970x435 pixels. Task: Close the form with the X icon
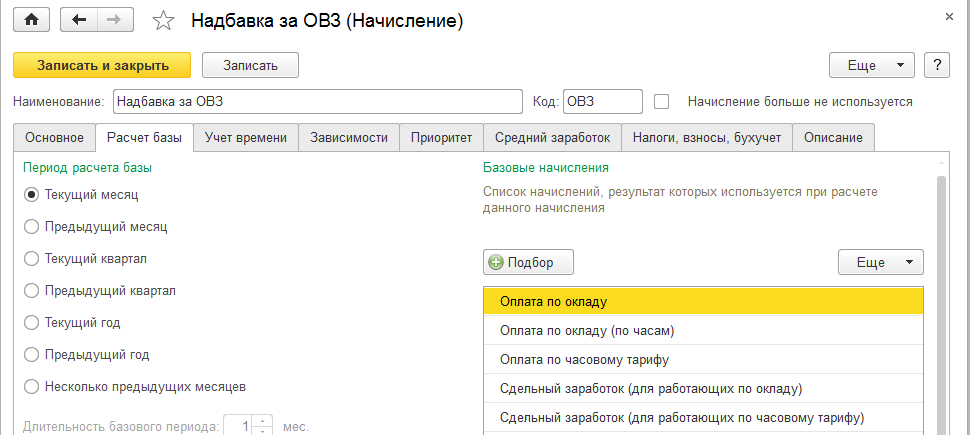(949, 17)
